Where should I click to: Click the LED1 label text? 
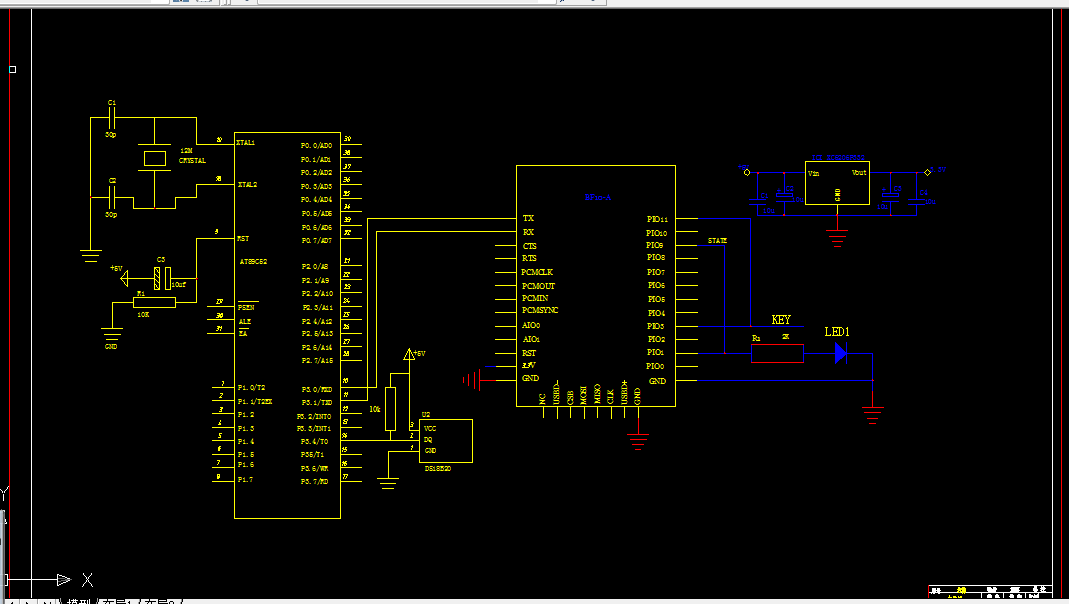(x=837, y=332)
